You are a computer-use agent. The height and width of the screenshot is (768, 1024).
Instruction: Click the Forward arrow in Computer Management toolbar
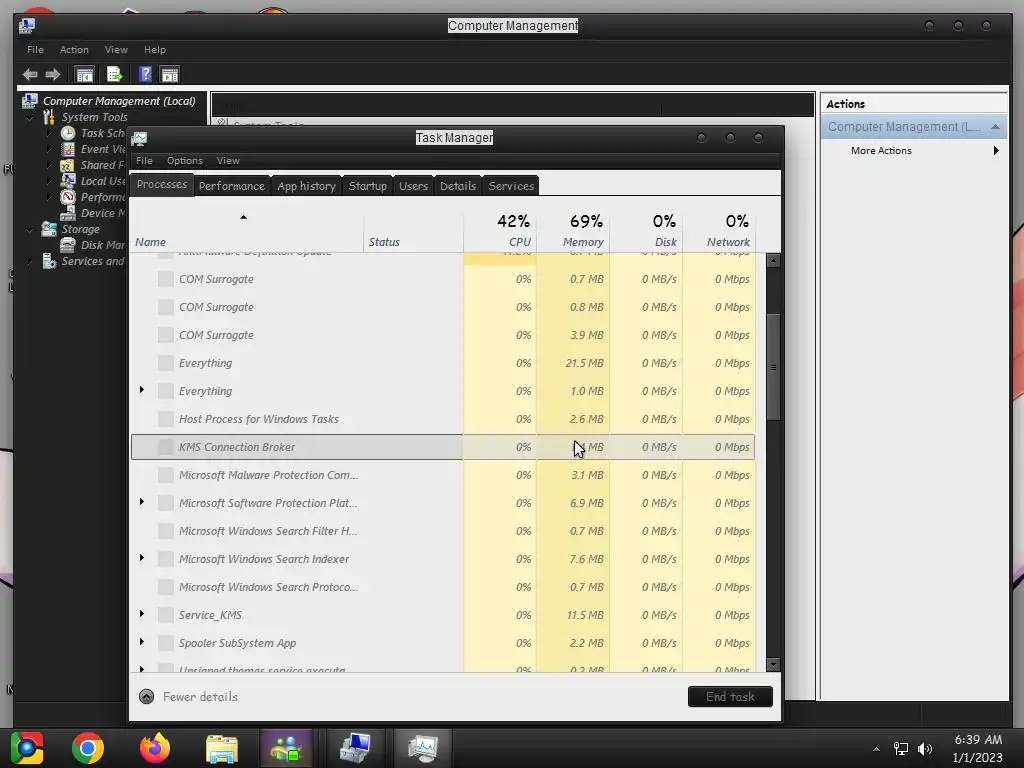pyautogui.click(x=53, y=74)
